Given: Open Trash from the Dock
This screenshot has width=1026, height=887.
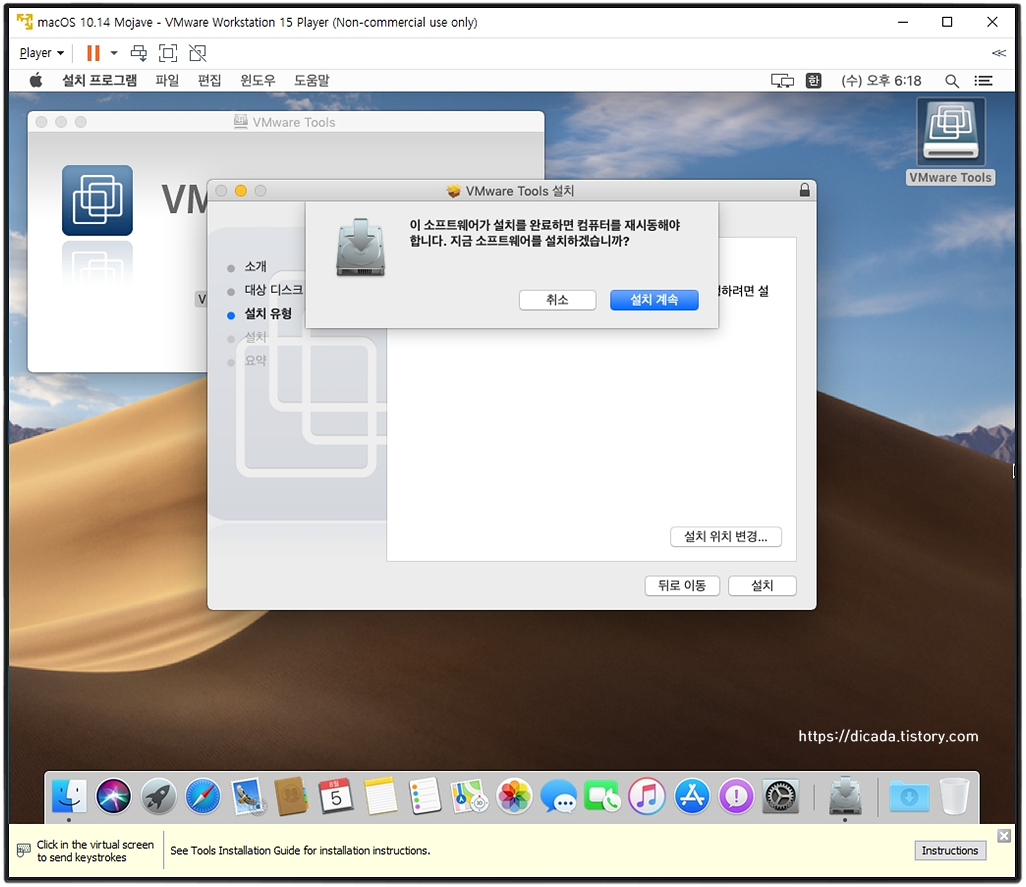Looking at the screenshot, I should (x=954, y=796).
